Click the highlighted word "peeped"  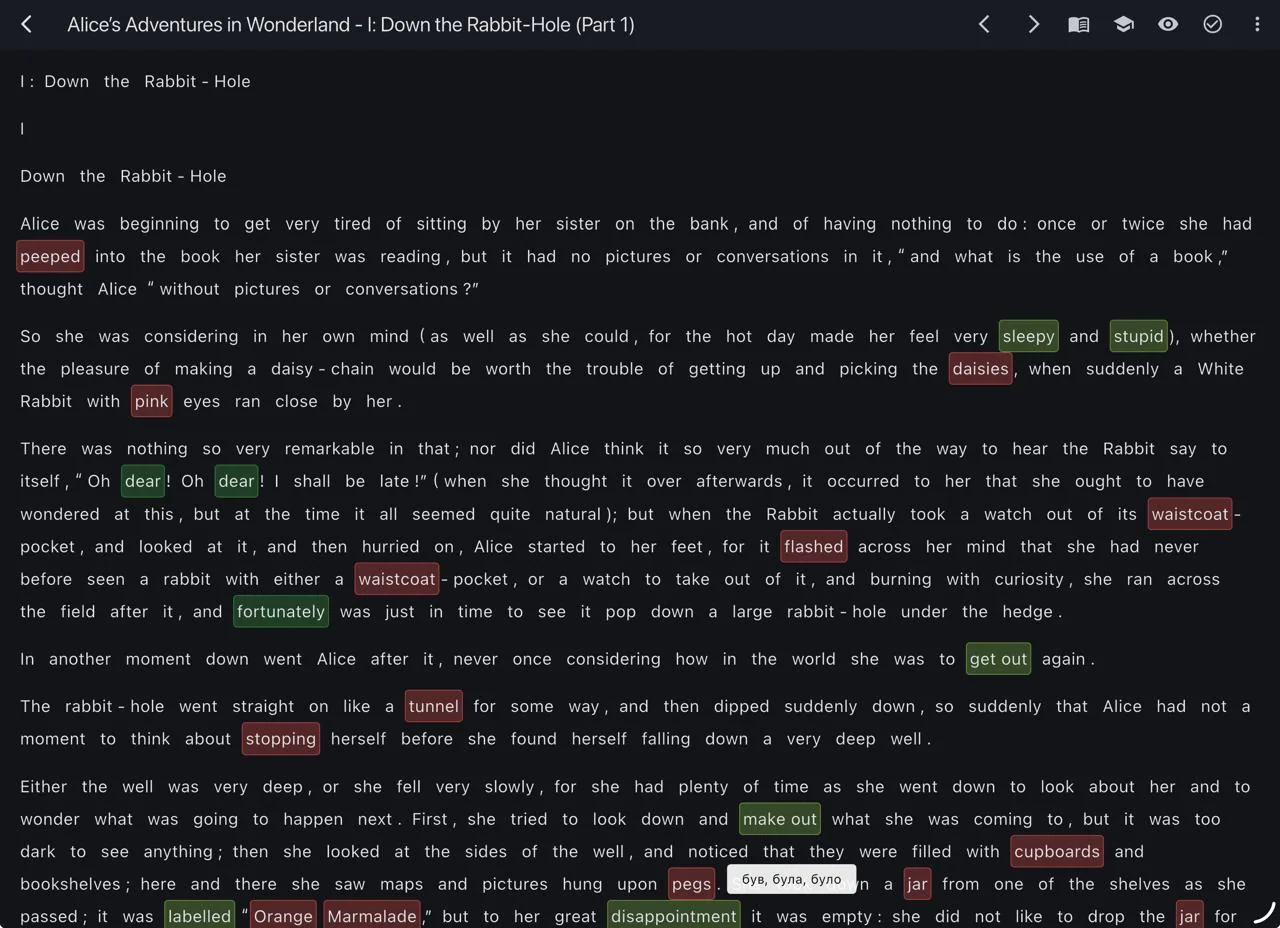coord(50,256)
